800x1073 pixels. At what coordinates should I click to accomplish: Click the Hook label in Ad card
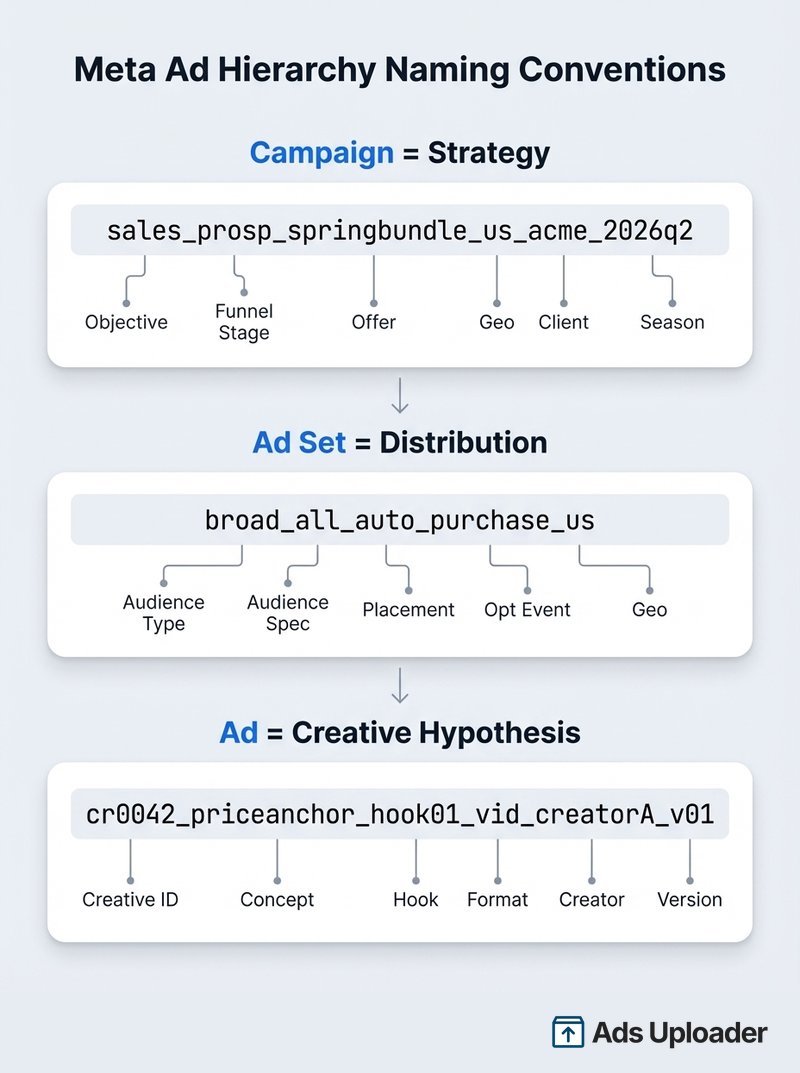coord(416,900)
